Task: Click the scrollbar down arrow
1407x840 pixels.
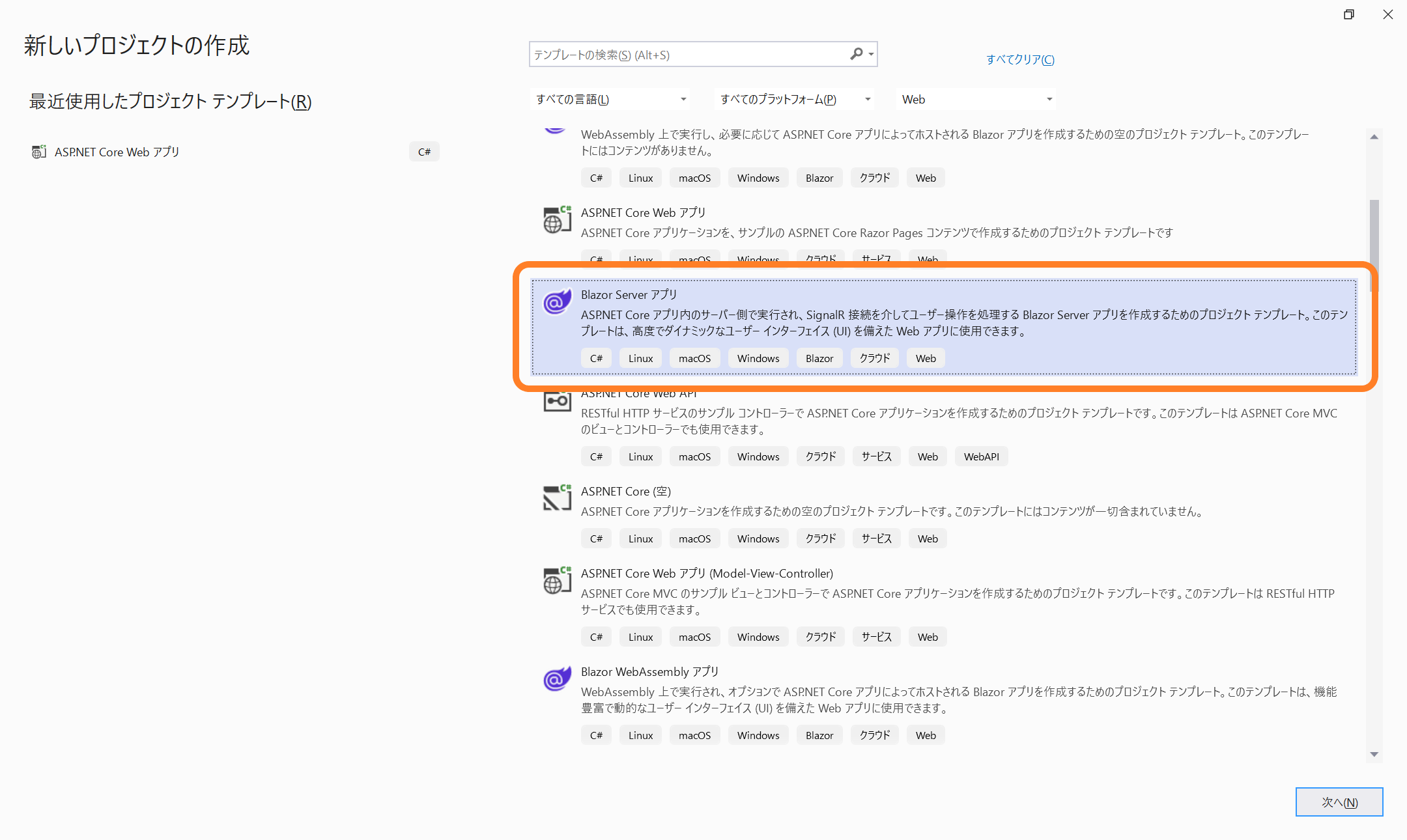Action: [1374, 754]
